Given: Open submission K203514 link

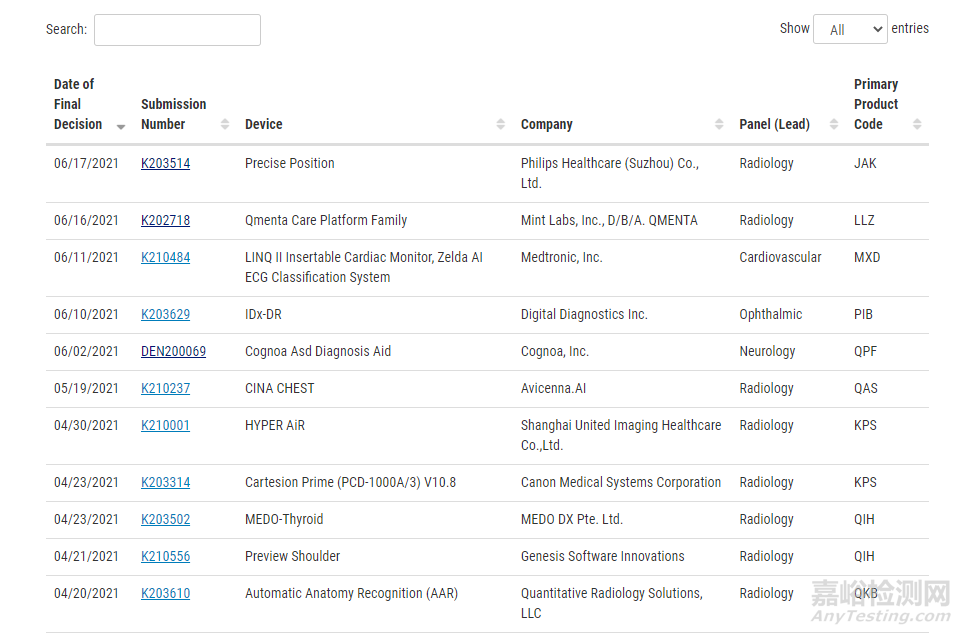Looking at the screenshot, I should 165,164.
